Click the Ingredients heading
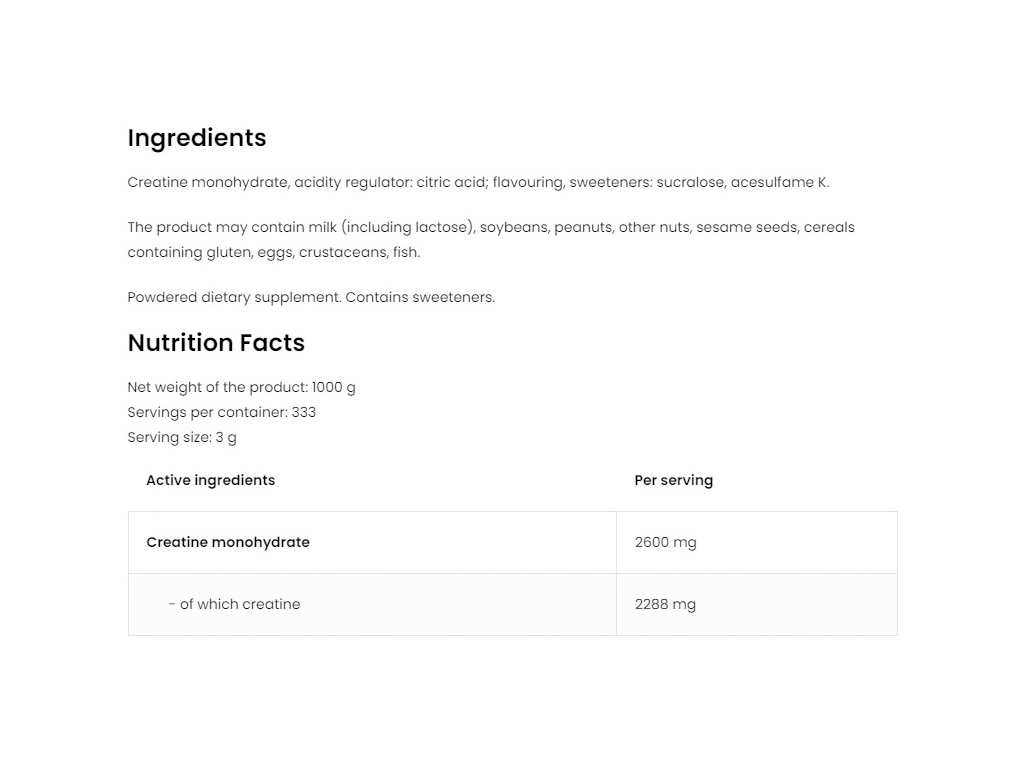Image resolution: width=1024 pixels, height=768 pixels. point(197,138)
